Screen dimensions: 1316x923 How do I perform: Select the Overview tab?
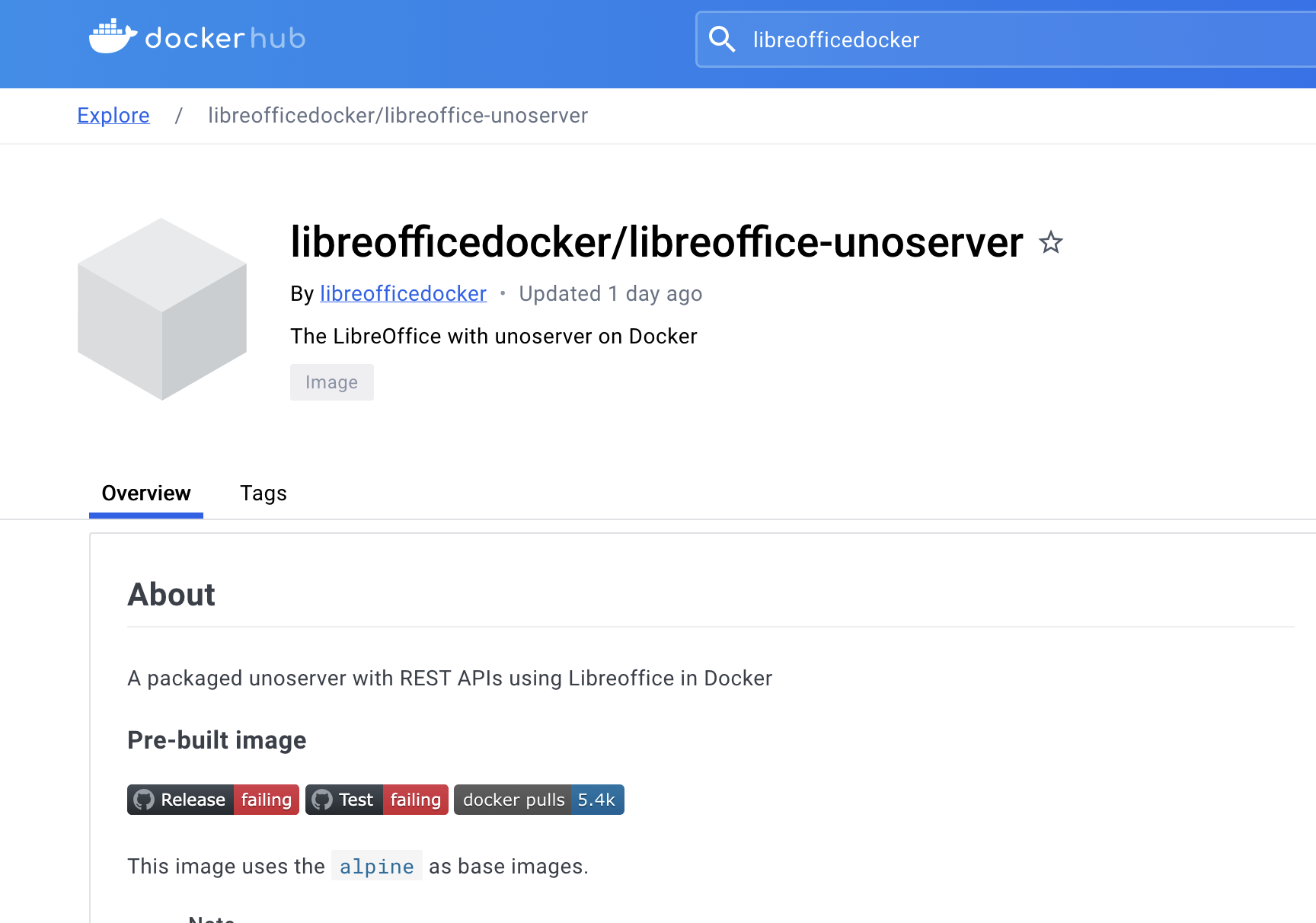pyautogui.click(x=146, y=493)
